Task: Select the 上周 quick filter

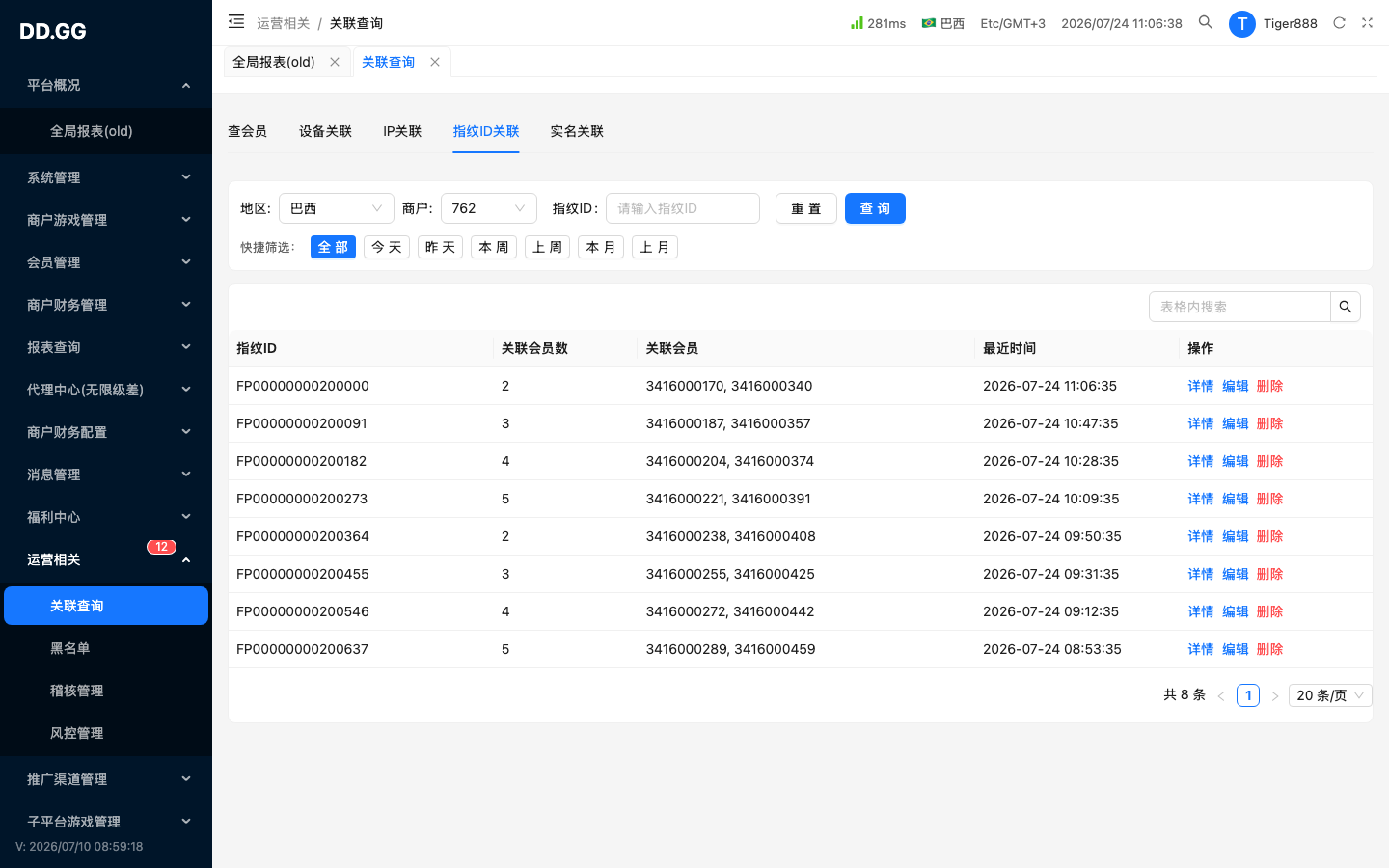Action: pyautogui.click(x=547, y=247)
